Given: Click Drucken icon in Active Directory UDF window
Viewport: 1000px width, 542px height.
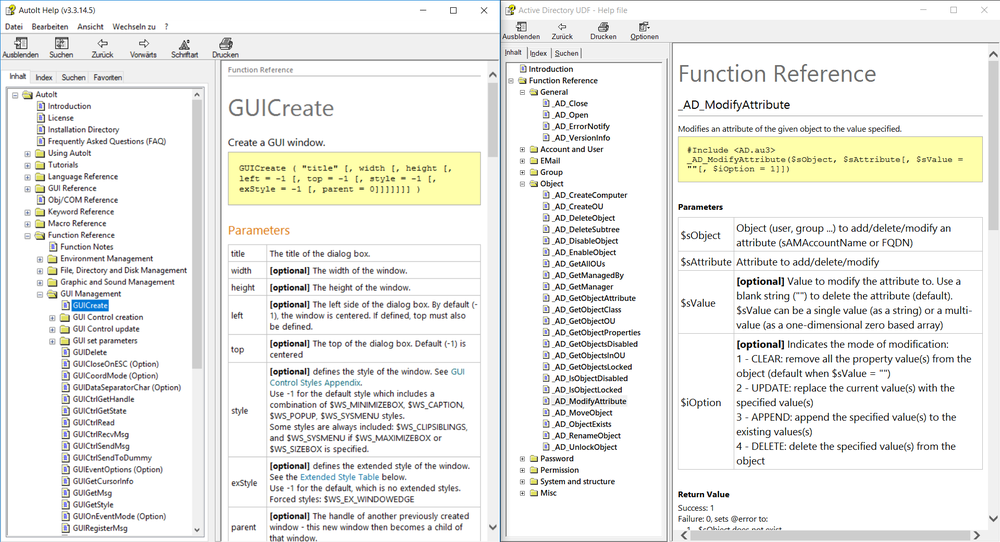Looking at the screenshot, I should [x=603, y=27].
